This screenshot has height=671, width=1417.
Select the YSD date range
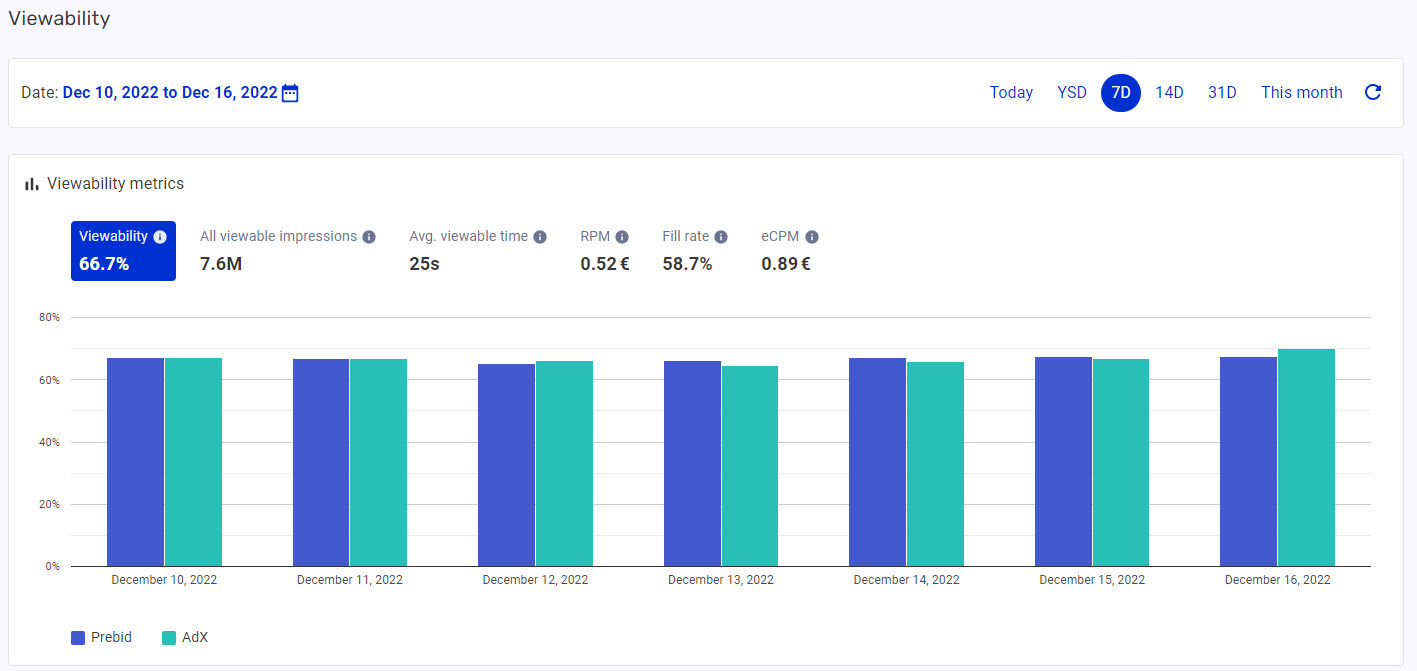pos(1071,92)
